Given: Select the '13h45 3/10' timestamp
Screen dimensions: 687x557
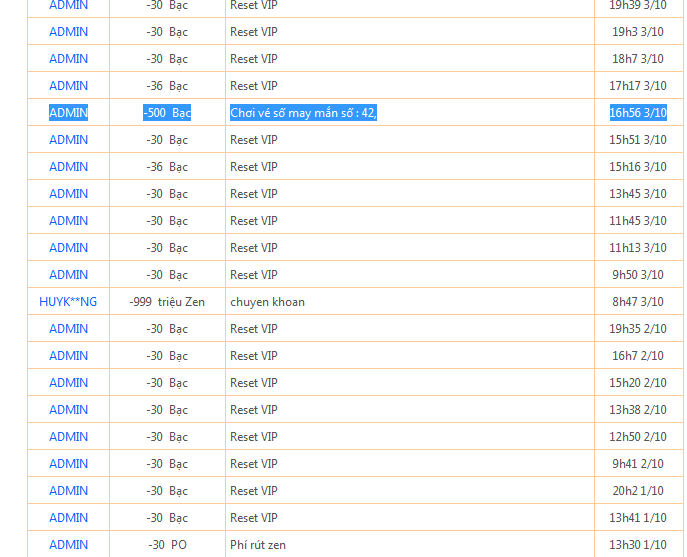Looking at the screenshot, I should [x=638, y=194].
